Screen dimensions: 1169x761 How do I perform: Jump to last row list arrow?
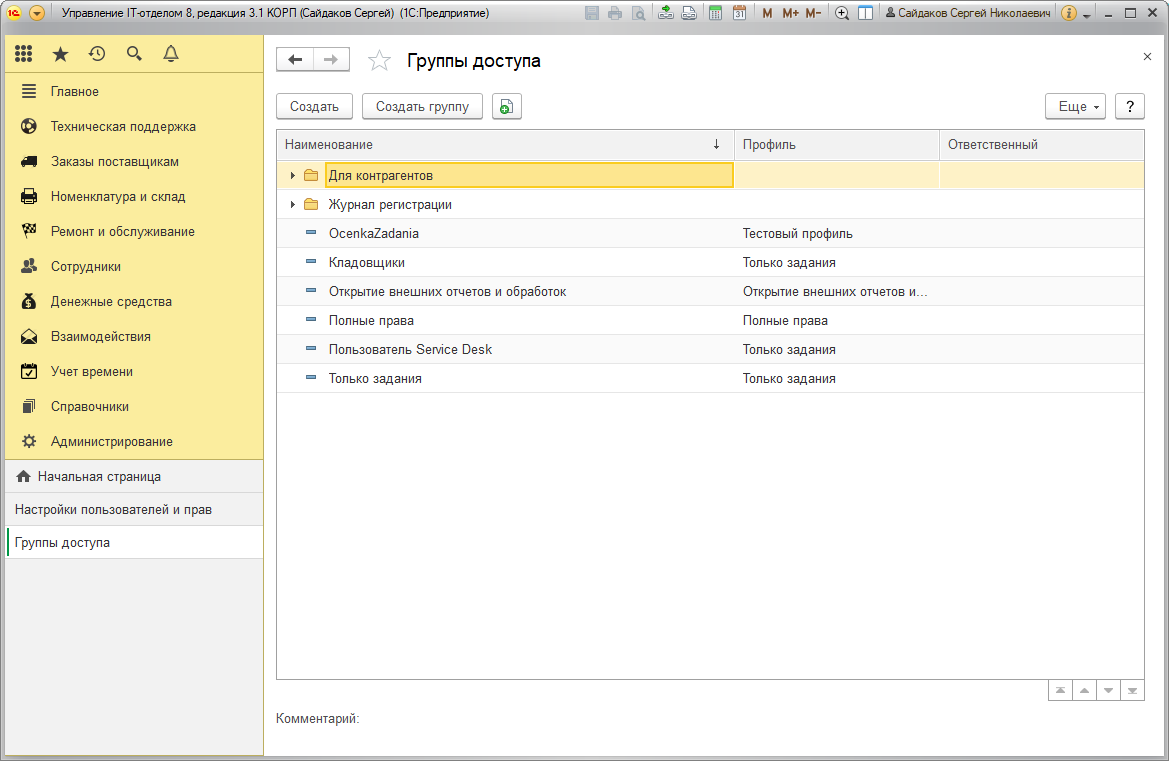coord(1132,691)
